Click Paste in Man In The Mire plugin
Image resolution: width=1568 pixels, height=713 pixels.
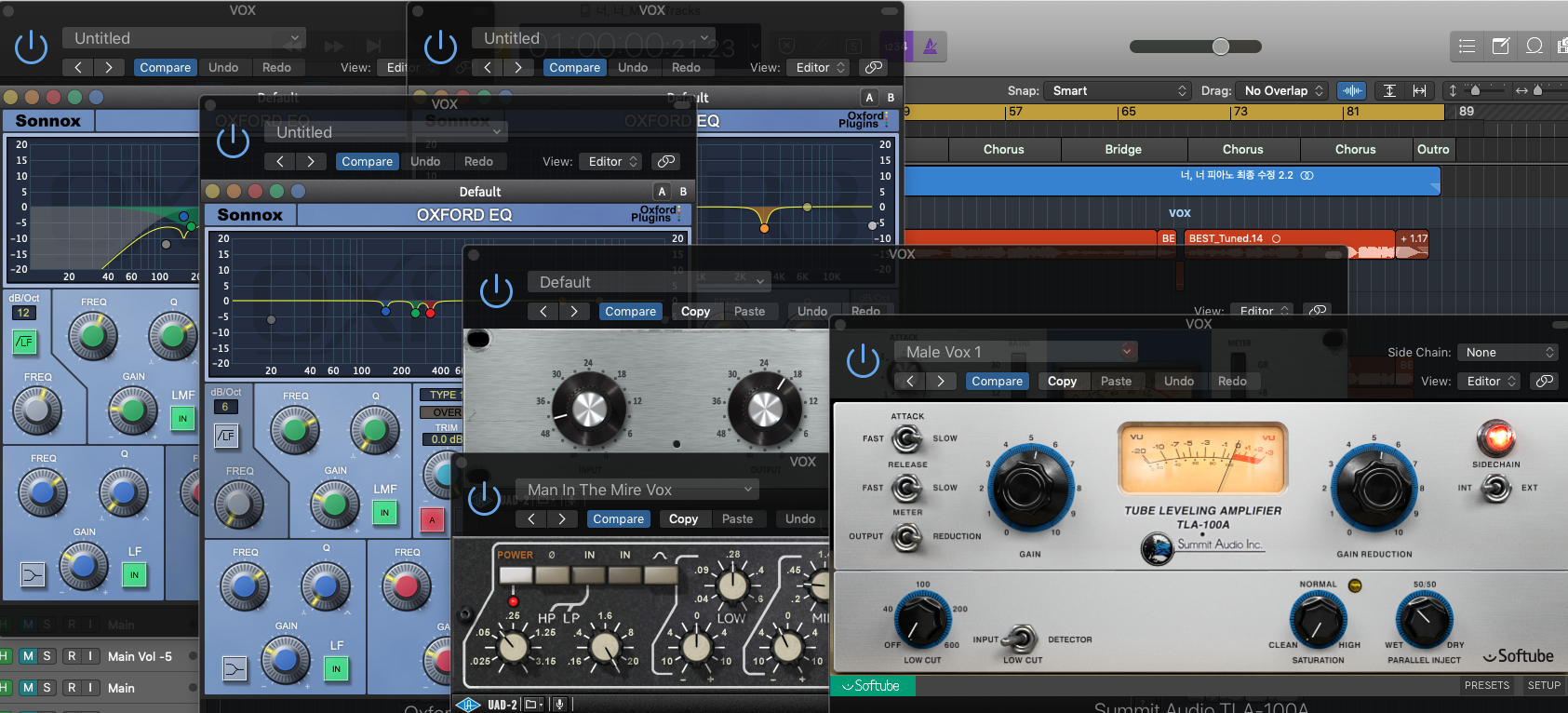[737, 518]
